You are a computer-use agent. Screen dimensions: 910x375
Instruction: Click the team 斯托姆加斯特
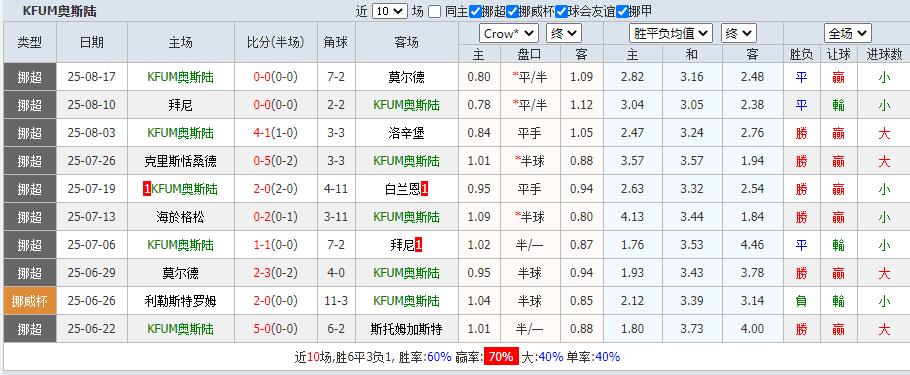point(406,329)
